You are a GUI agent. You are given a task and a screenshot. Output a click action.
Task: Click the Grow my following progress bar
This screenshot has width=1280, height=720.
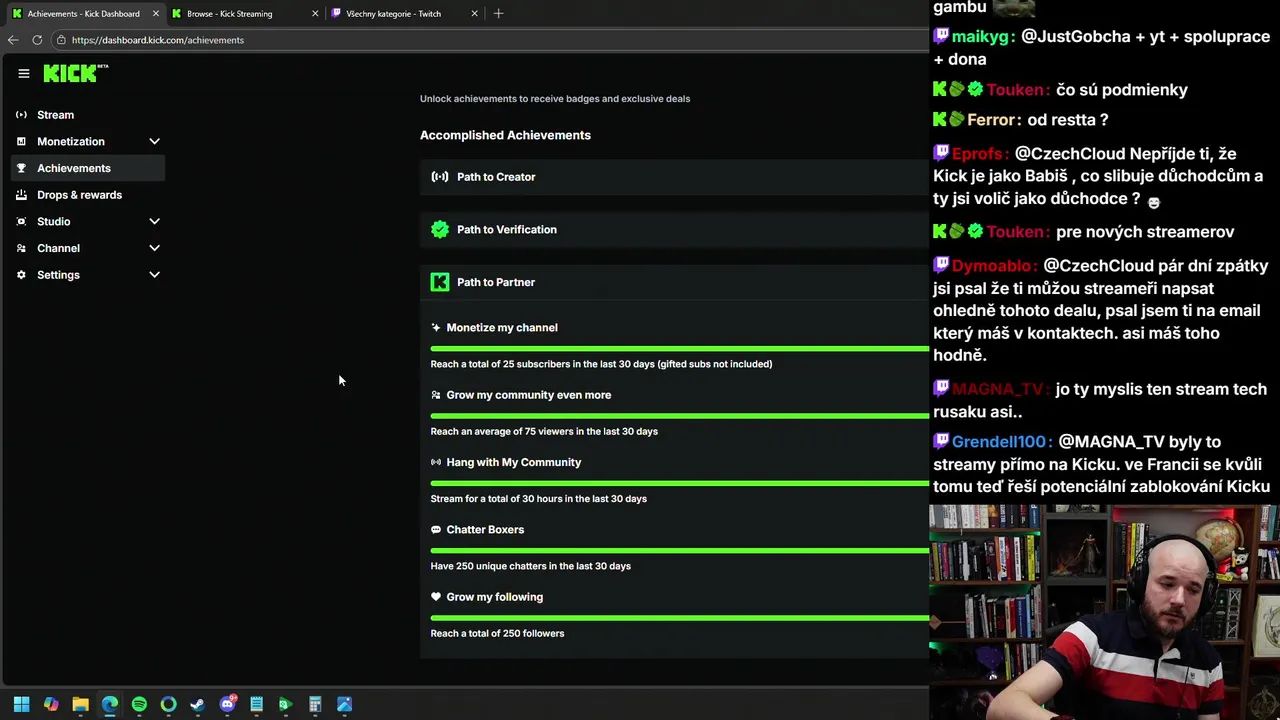tap(680, 618)
